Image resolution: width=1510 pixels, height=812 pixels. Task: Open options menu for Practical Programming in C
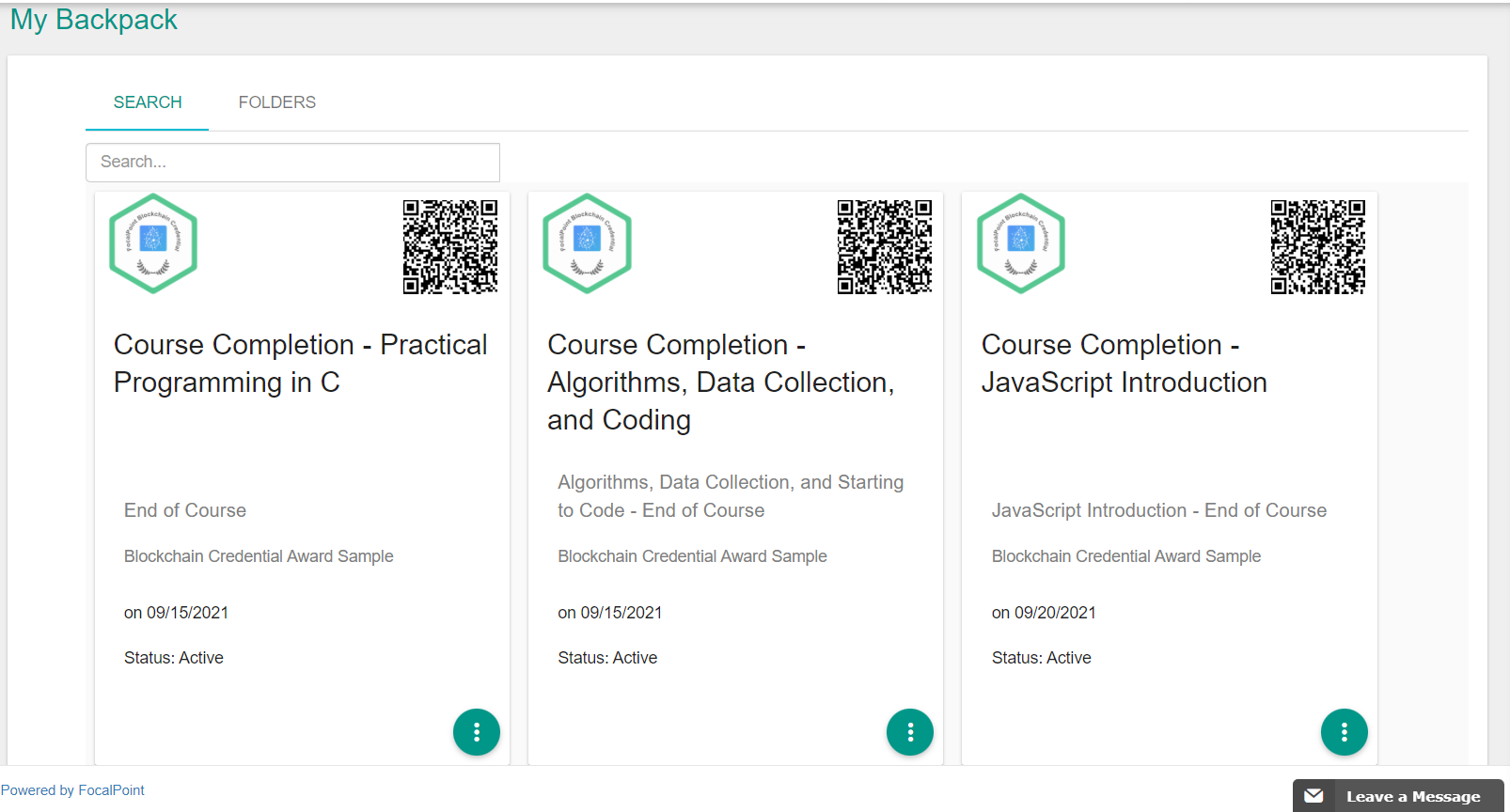(x=477, y=732)
